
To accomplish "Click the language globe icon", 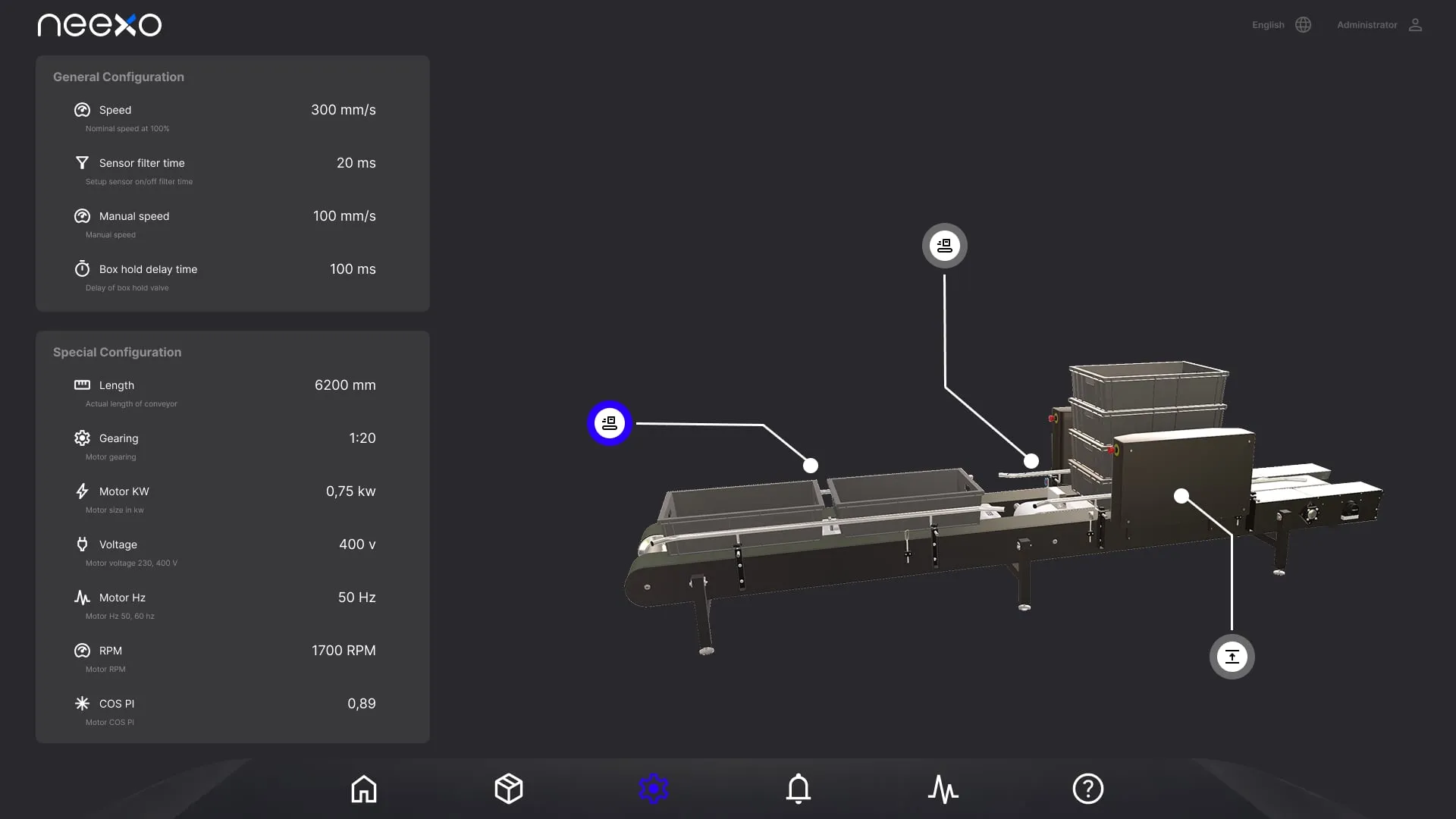I will 1304,25.
